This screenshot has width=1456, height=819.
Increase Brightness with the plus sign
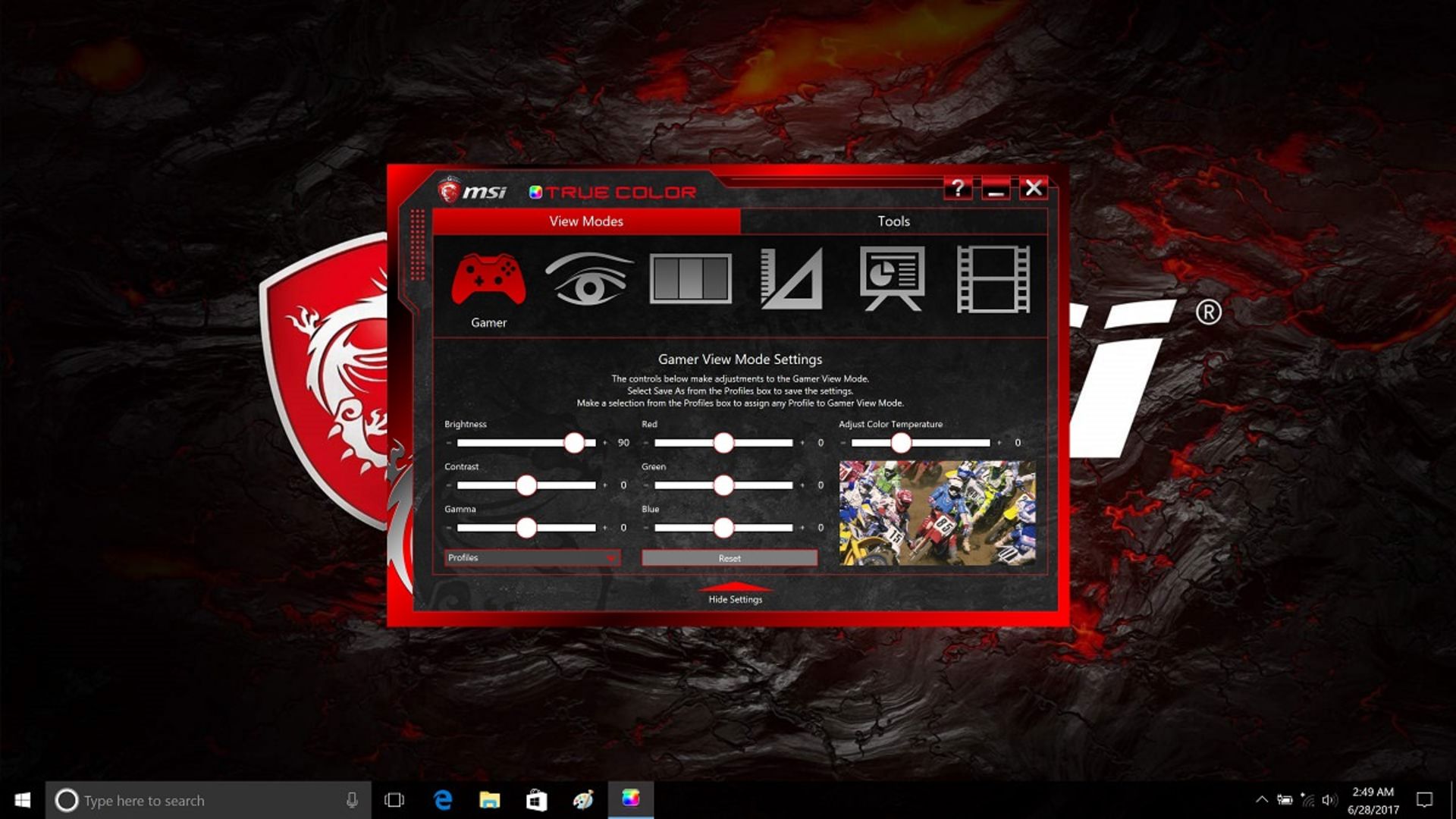604,443
